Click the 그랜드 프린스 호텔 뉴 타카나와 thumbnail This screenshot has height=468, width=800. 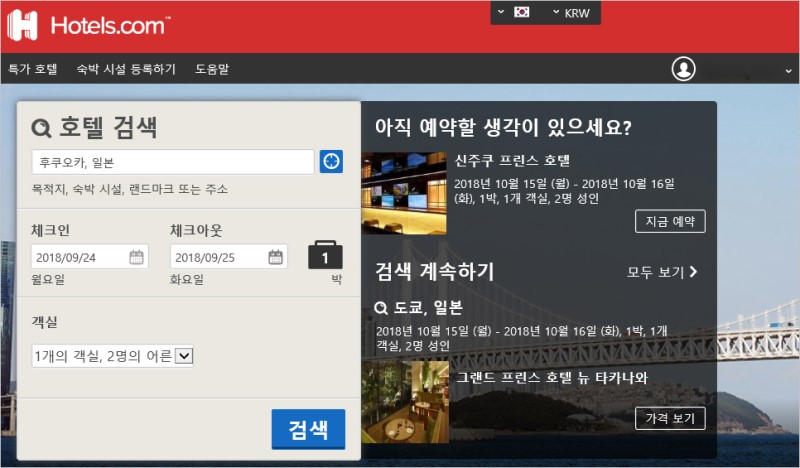(x=405, y=402)
